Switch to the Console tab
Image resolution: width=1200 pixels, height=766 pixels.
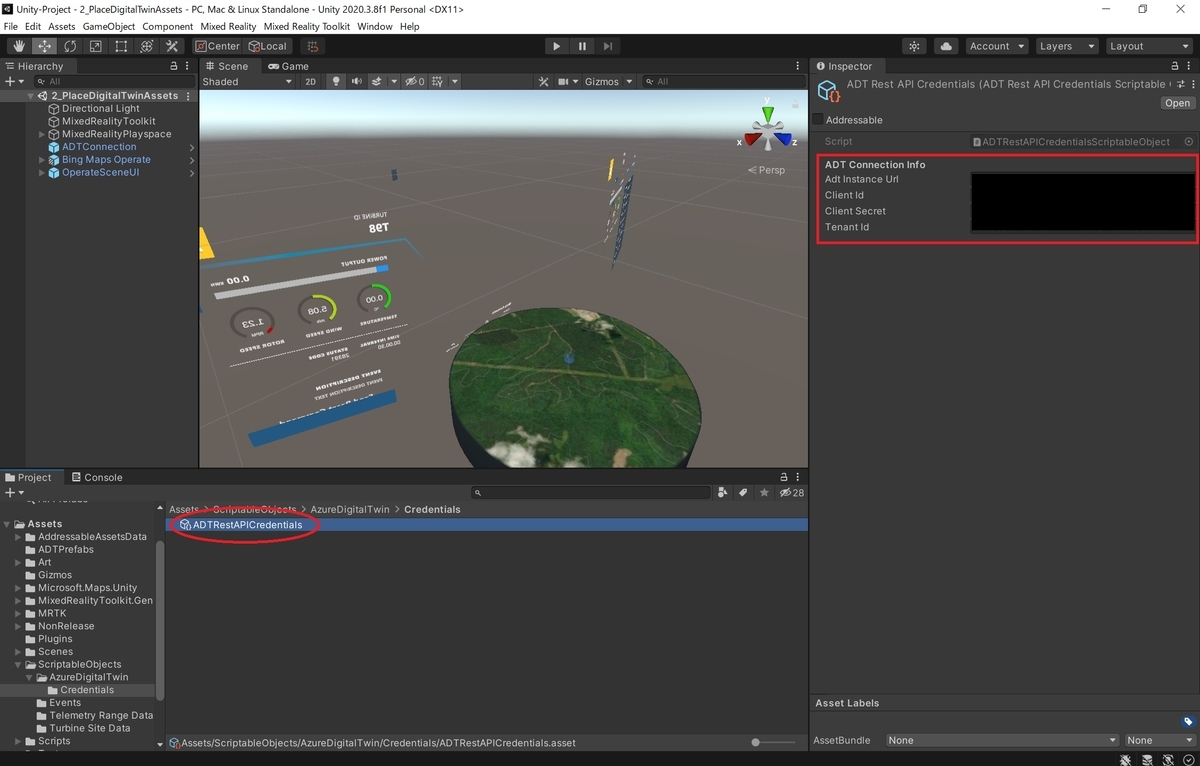pyautogui.click(x=96, y=477)
